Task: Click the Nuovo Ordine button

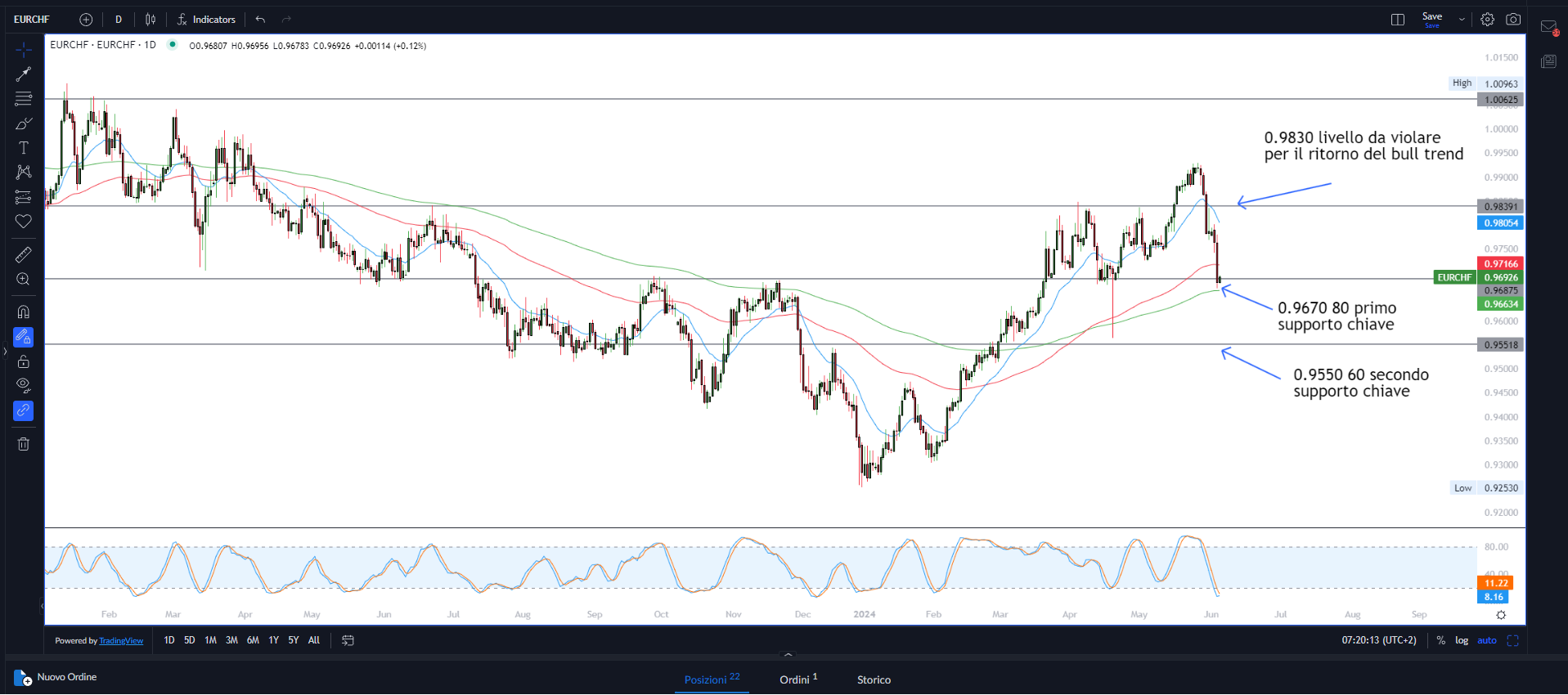Action: (x=56, y=677)
